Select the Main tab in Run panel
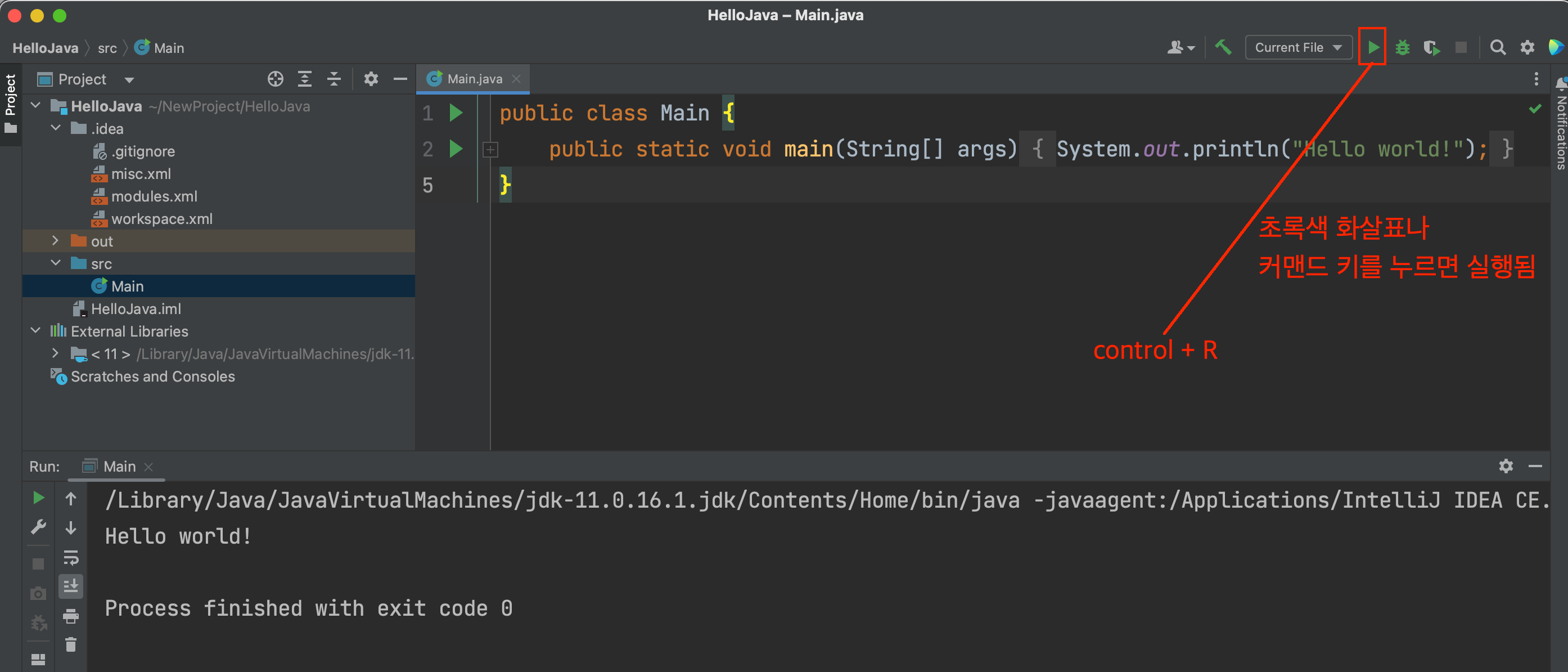This screenshot has height=672, width=1568. tap(119, 466)
